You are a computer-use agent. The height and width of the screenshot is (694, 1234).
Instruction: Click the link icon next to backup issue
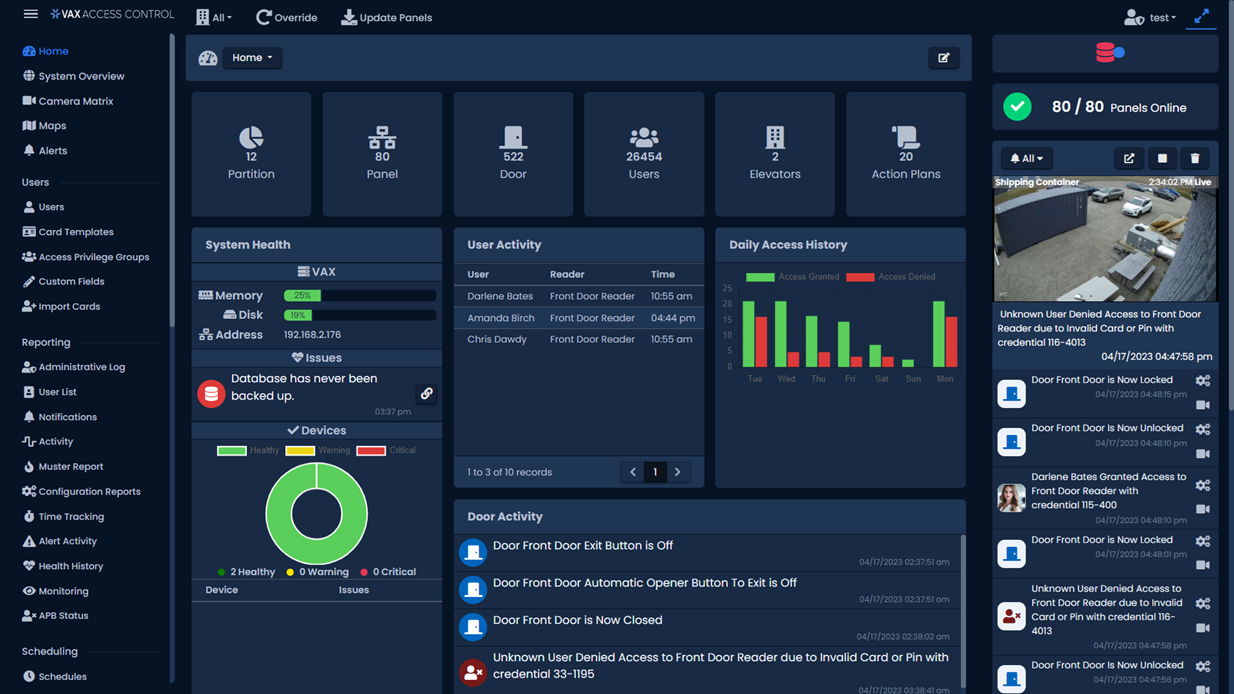tap(426, 394)
